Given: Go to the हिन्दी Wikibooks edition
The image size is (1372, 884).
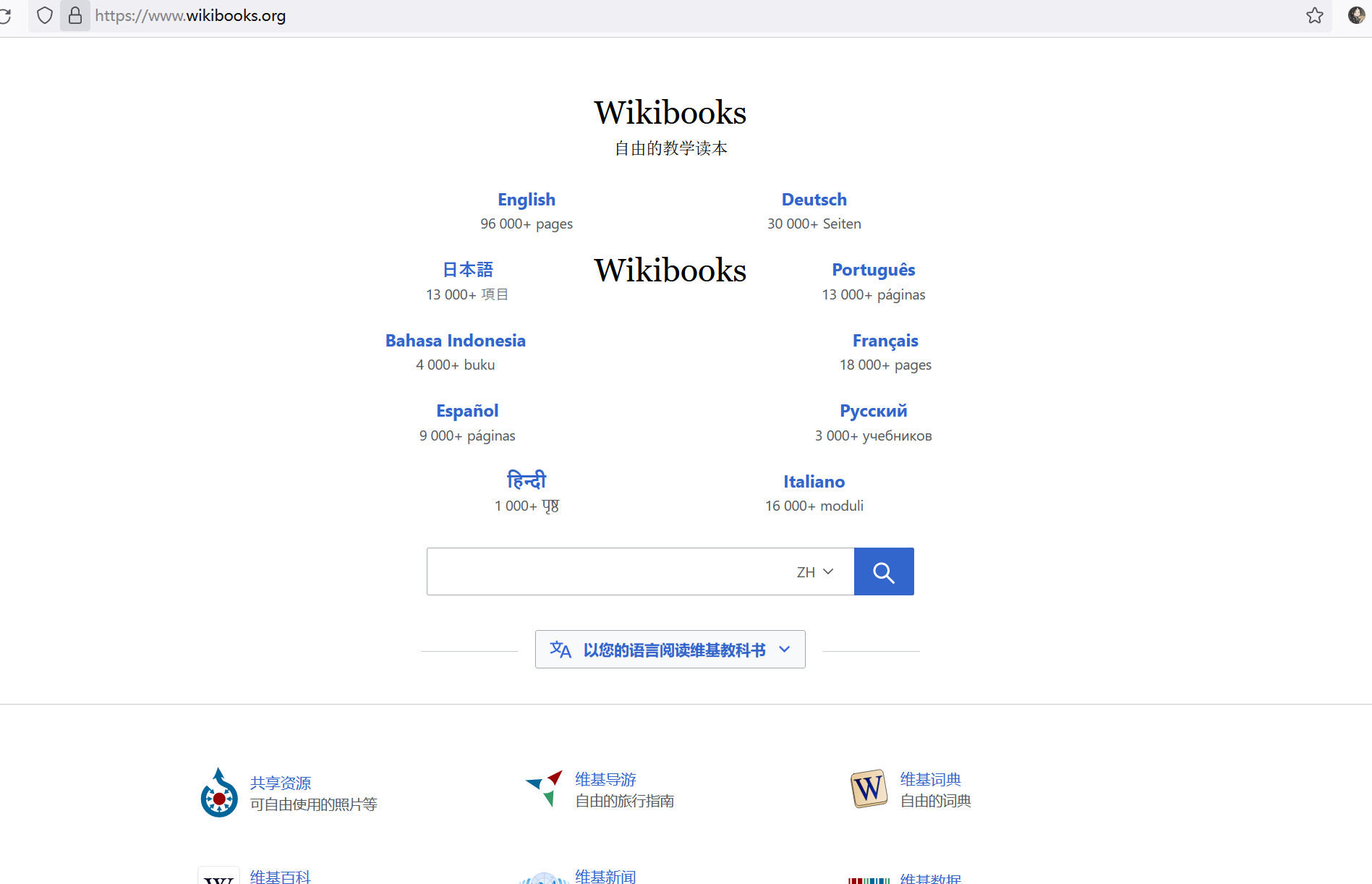Looking at the screenshot, I should click(x=527, y=480).
